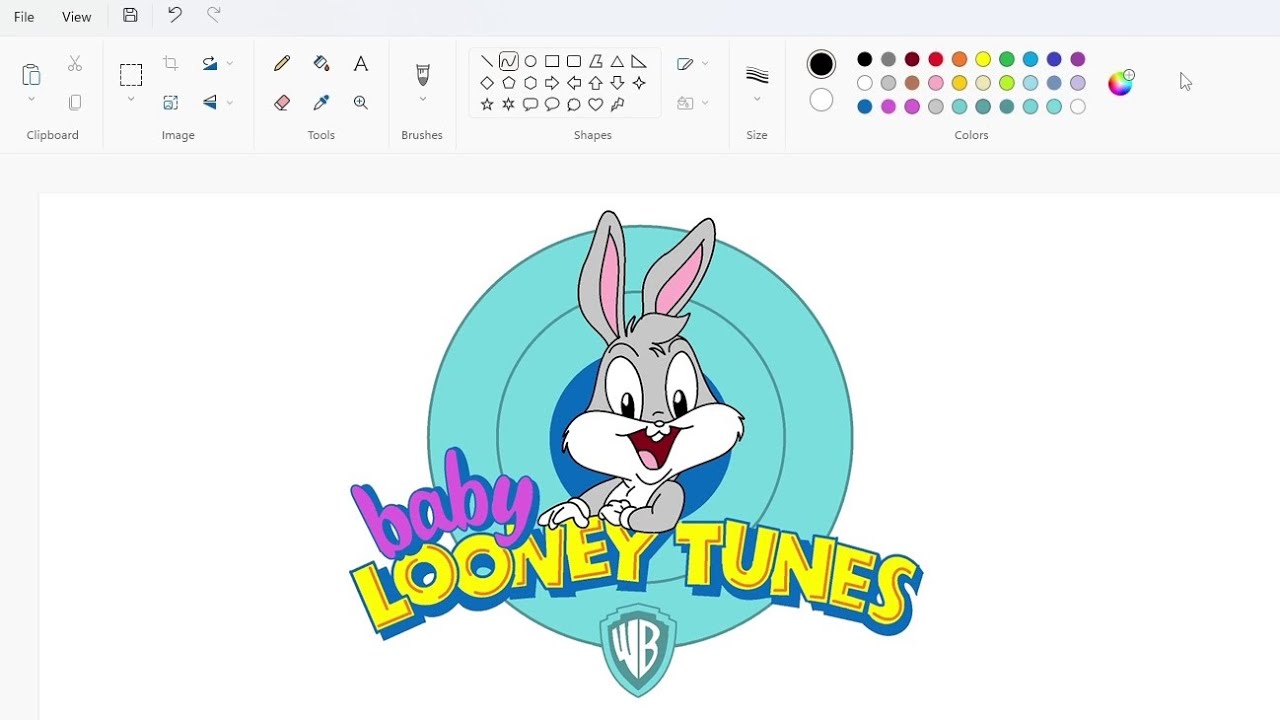Pick the Down arrow shape
This screenshot has height=720, width=1280.
click(x=617, y=83)
